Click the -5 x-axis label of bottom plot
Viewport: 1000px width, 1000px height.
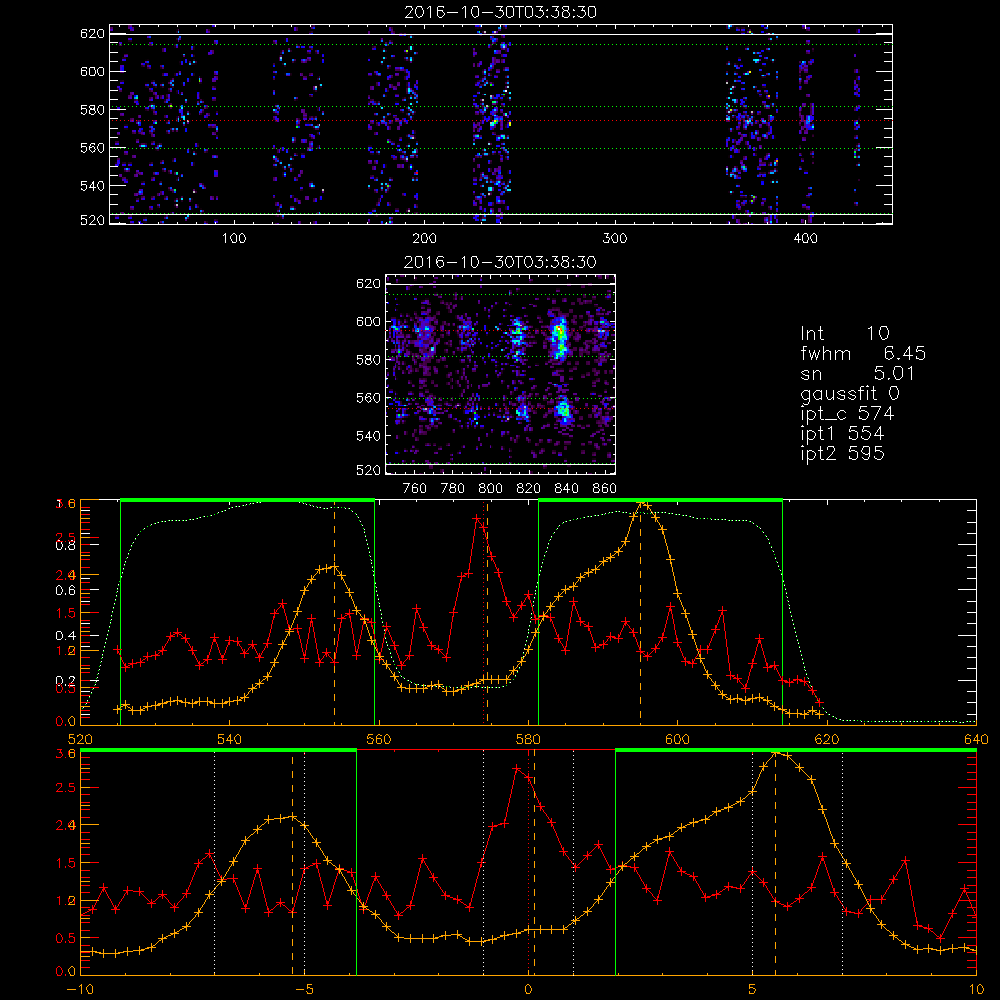(304, 989)
